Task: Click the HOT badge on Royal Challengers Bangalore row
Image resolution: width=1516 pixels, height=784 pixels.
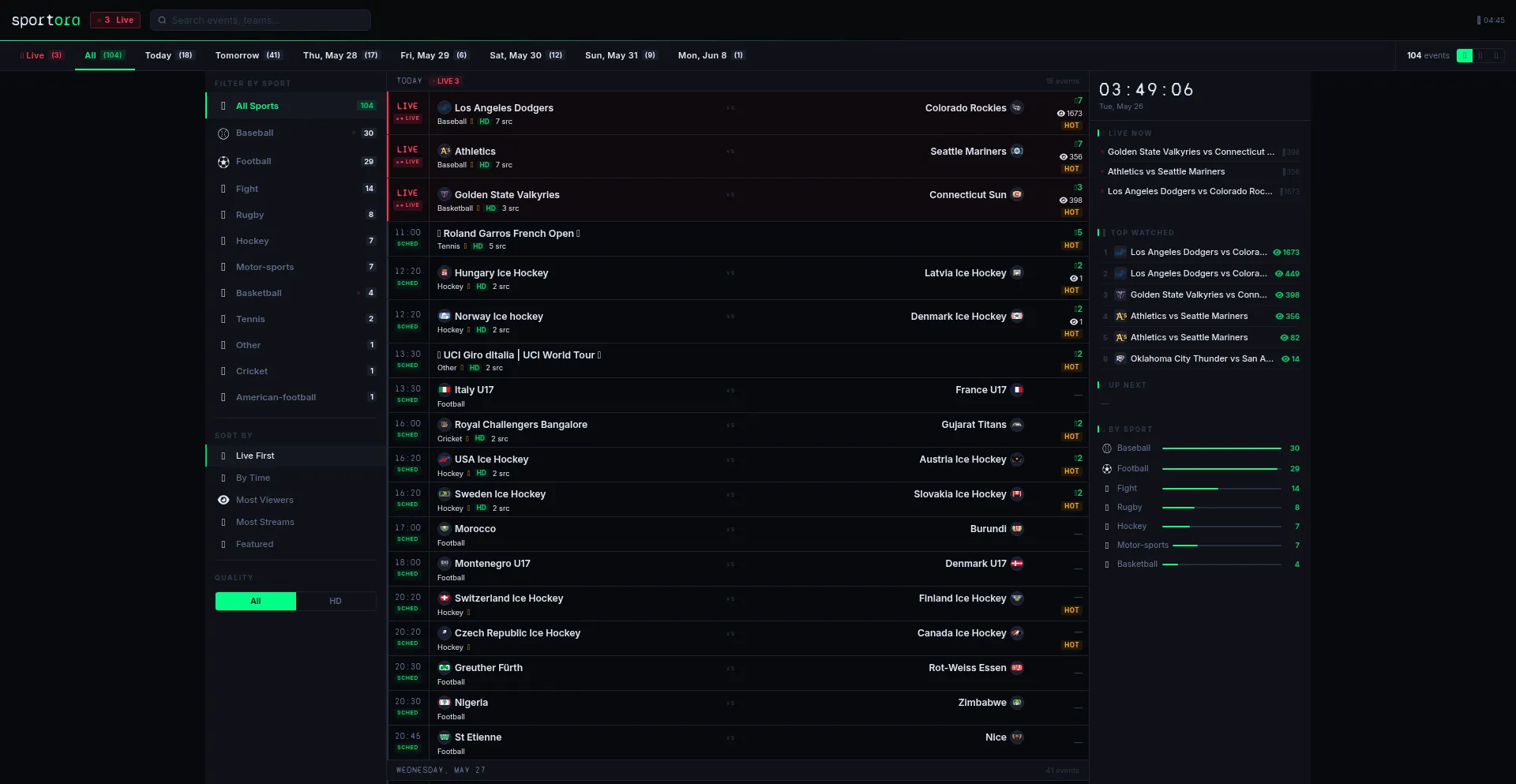Action: point(1071,437)
